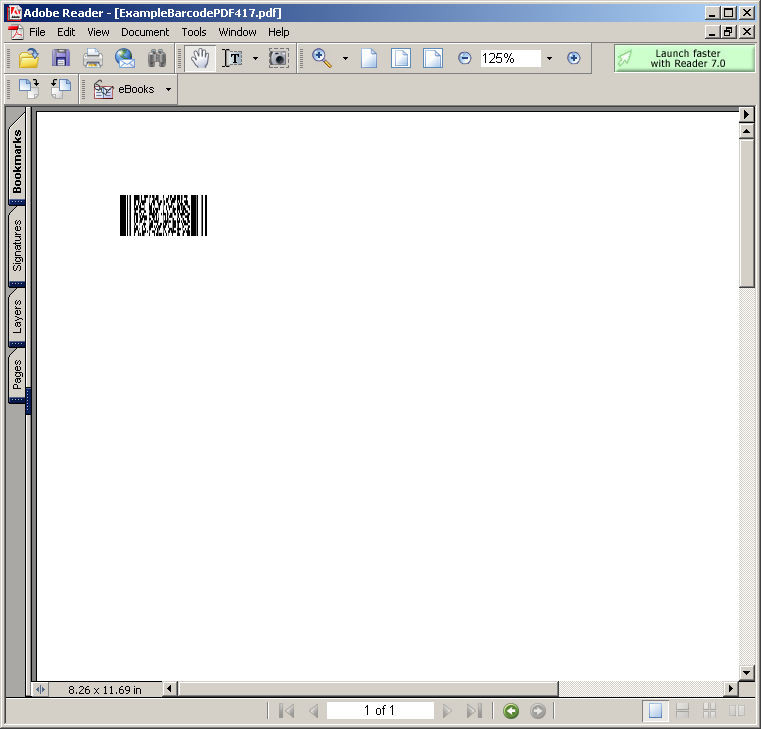Viewport: 761px width, 729px height.
Task: Click the eBooks toolbar icon
Action: tap(103, 90)
